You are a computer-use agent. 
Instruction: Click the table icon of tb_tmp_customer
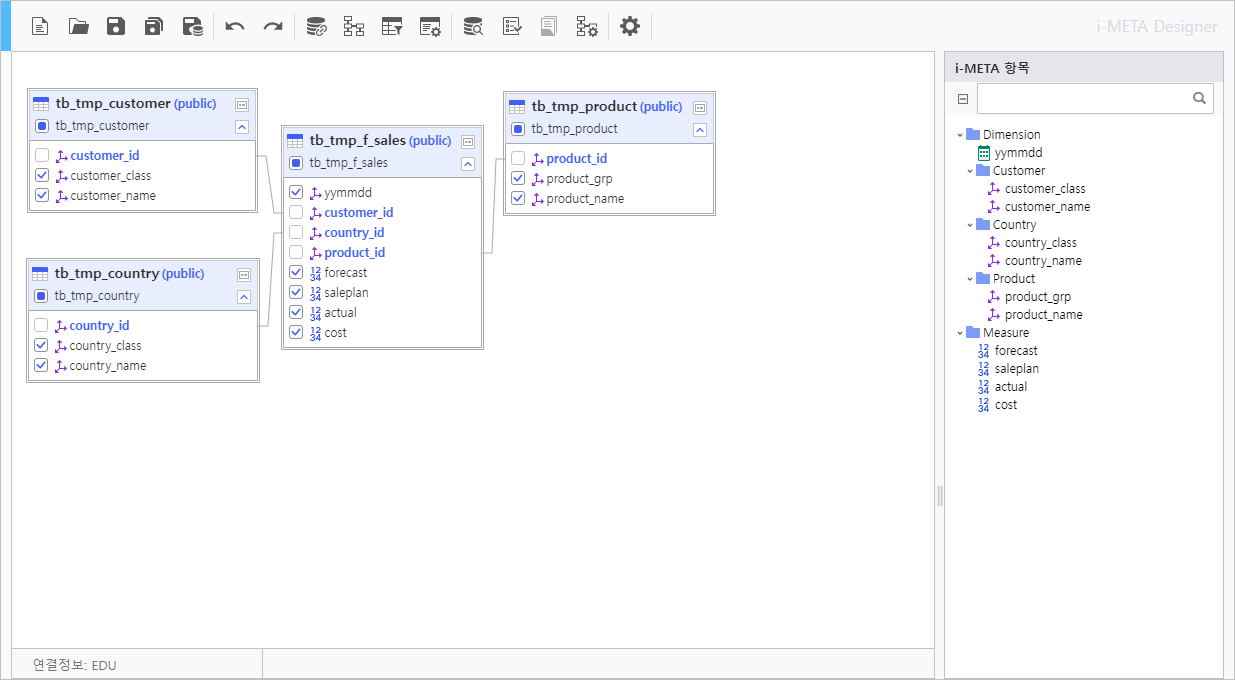pos(41,104)
